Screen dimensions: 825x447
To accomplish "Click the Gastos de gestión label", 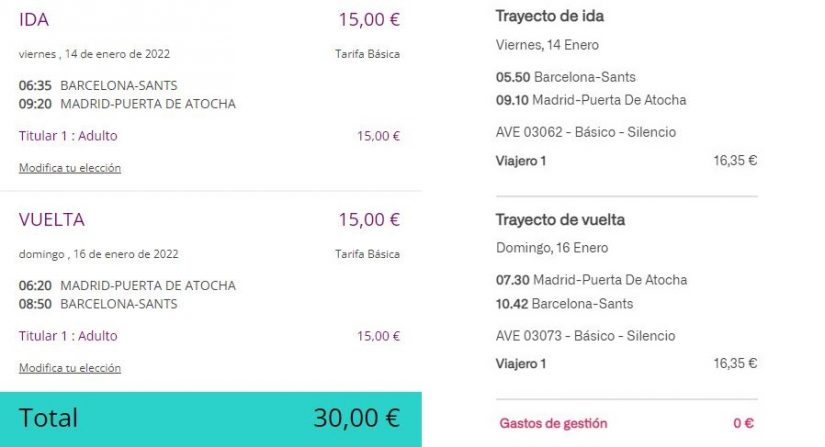I will (553, 424).
